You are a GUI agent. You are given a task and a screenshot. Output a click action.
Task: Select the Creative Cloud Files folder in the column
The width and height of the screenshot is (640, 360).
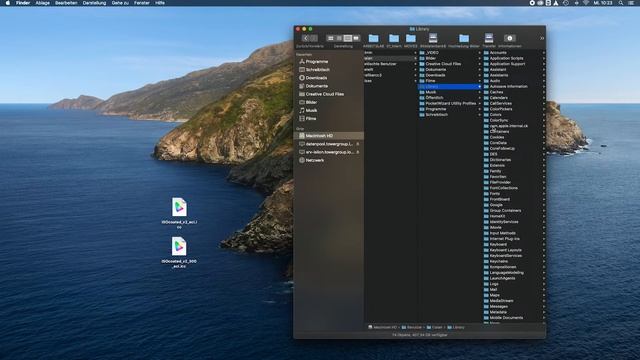point(450,64)
